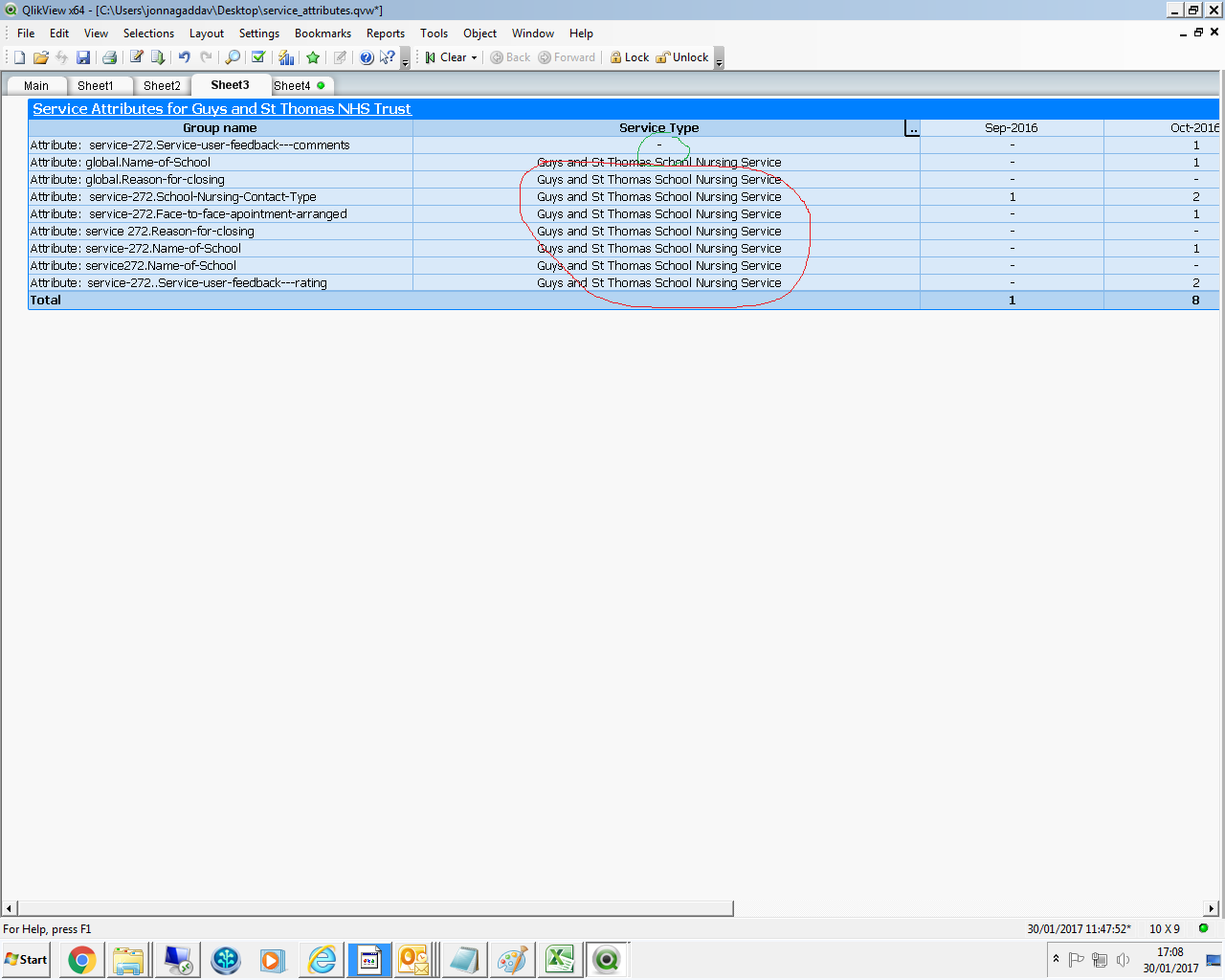Click the Total row label

(46, 301)
